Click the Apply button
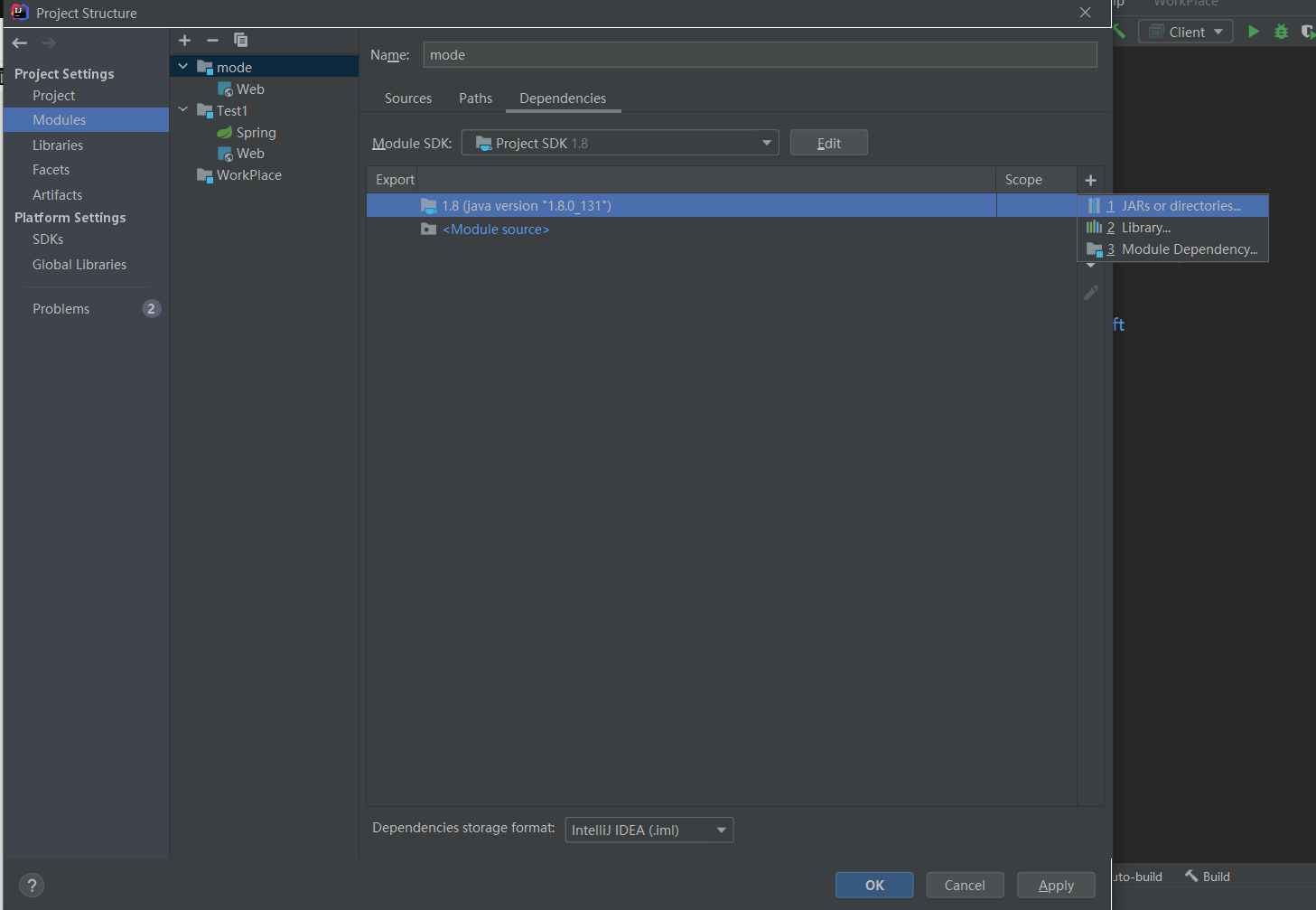 click(1056, 885)
